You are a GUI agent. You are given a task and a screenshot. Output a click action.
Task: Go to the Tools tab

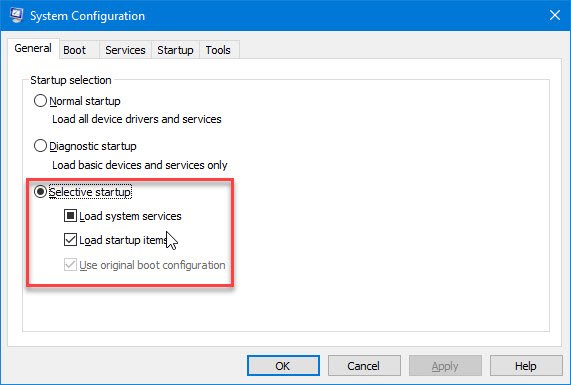(218, 50)
